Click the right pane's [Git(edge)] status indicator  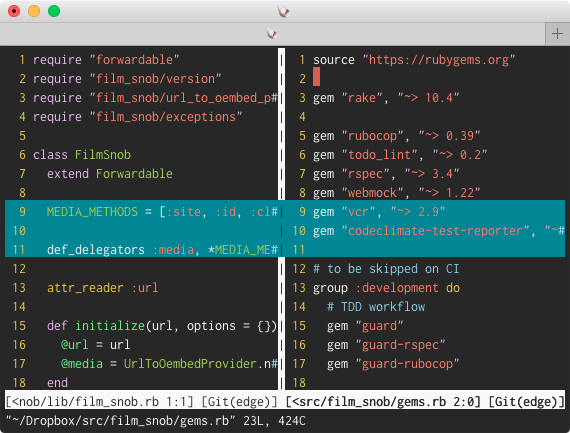click(526, 402)
